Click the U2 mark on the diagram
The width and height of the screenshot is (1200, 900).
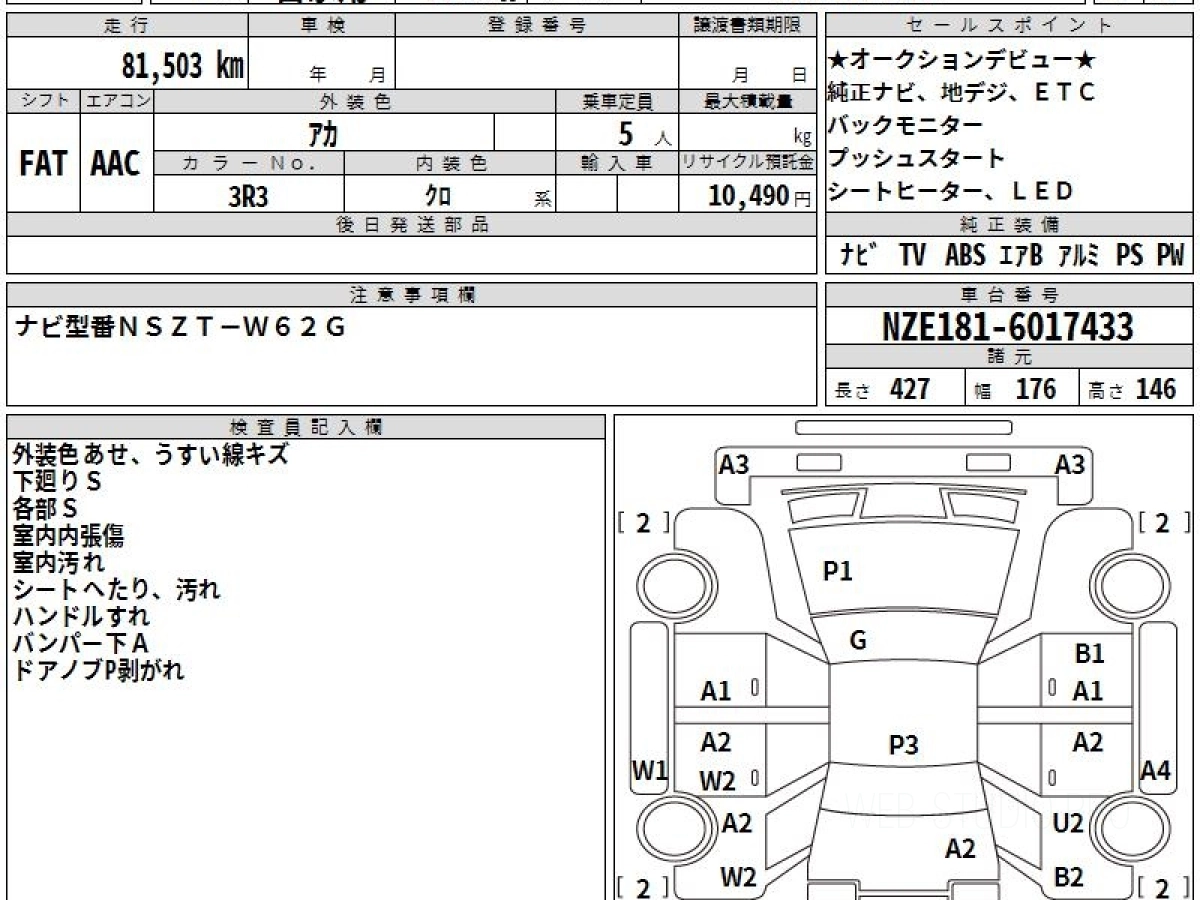[1069, 823]
